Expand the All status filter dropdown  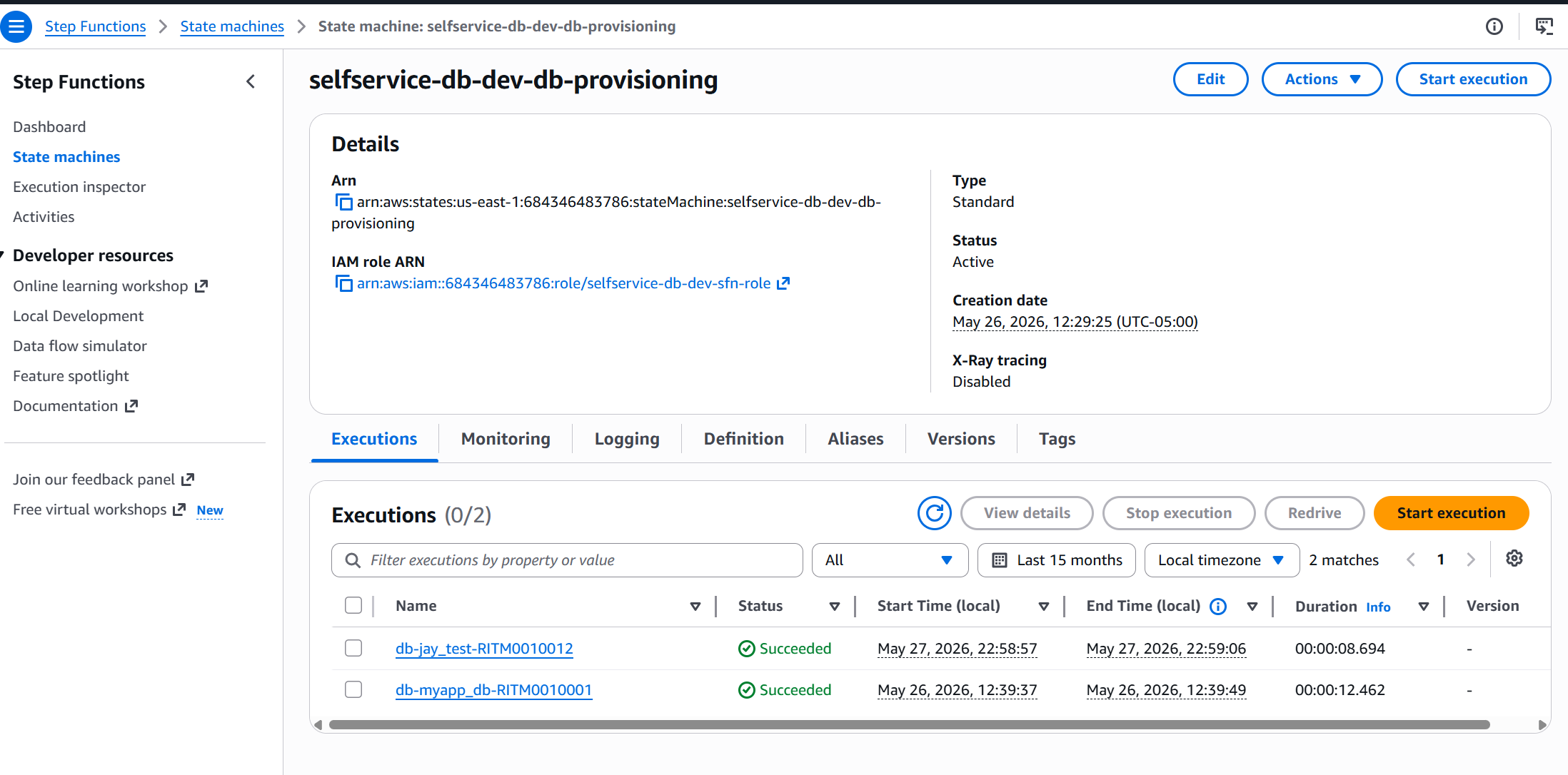tap(890, 560)
